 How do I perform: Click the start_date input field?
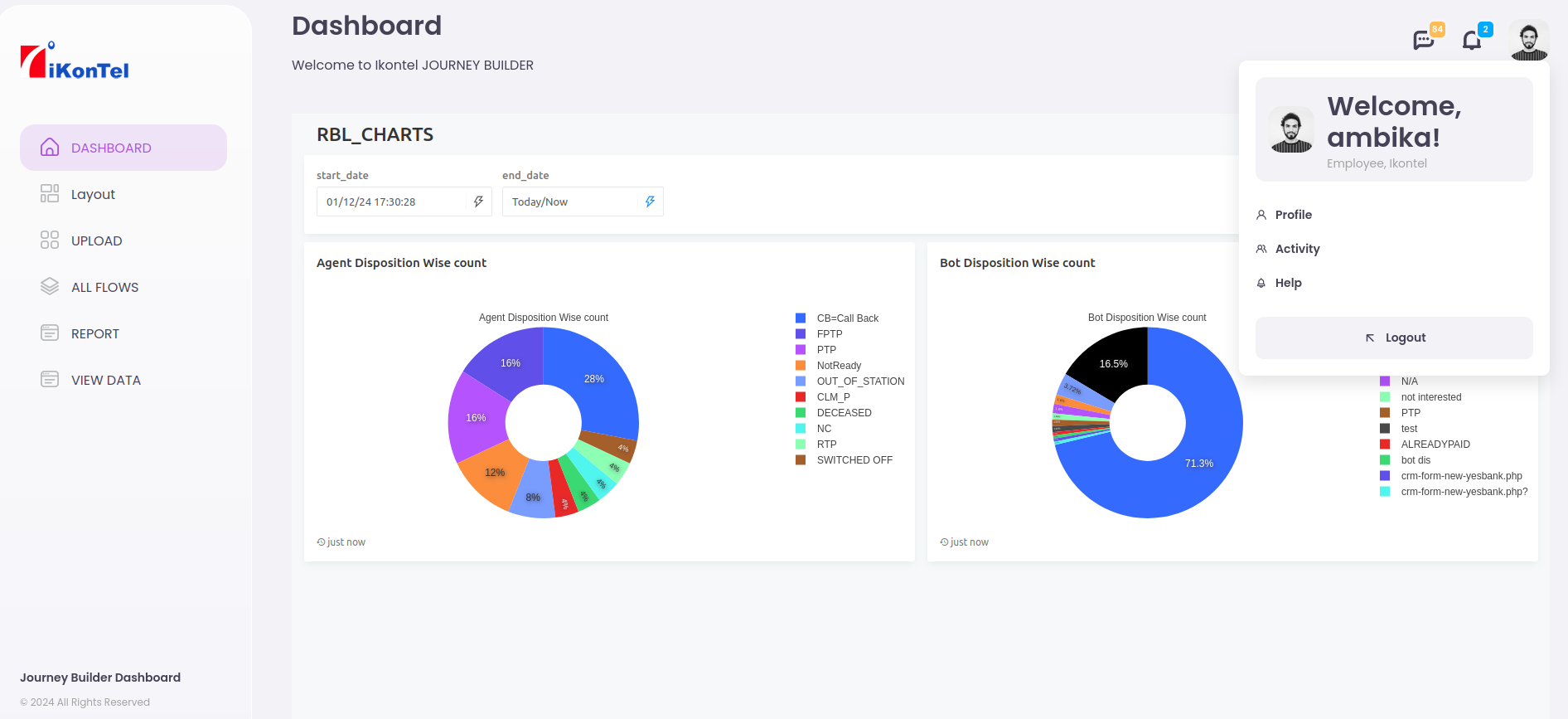404,202
